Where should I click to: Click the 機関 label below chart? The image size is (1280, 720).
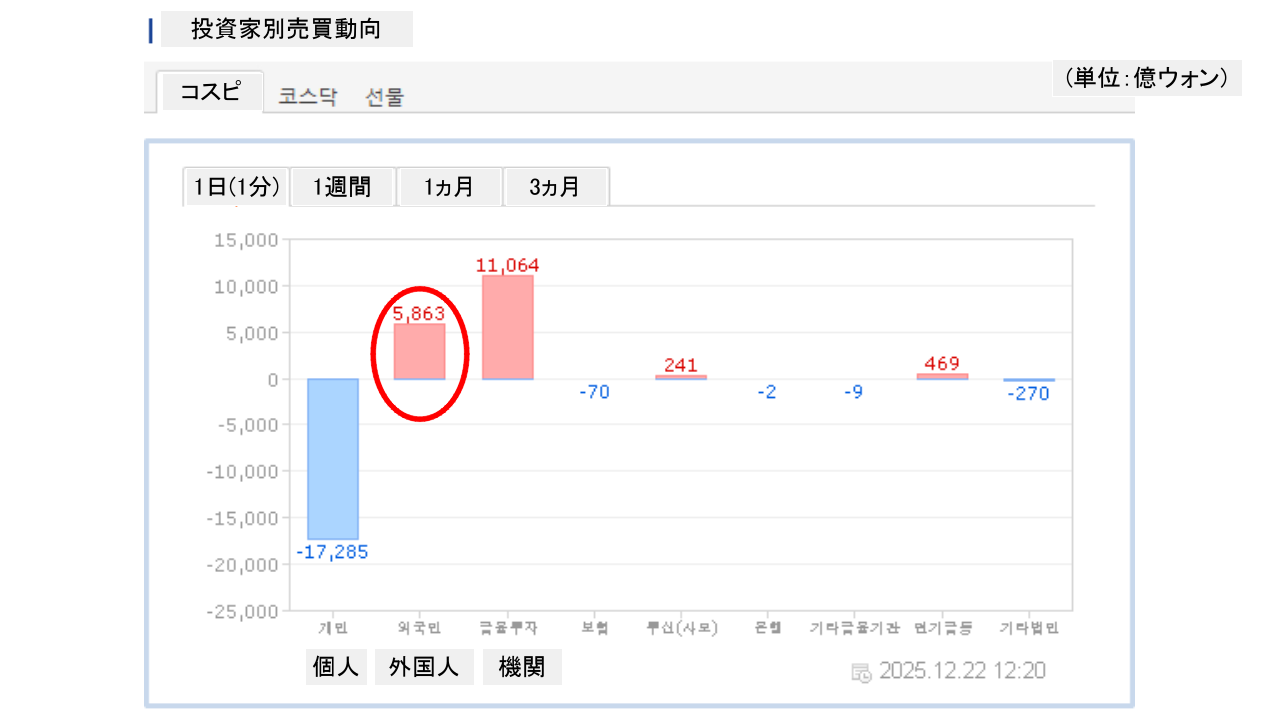tap(522, 667)
